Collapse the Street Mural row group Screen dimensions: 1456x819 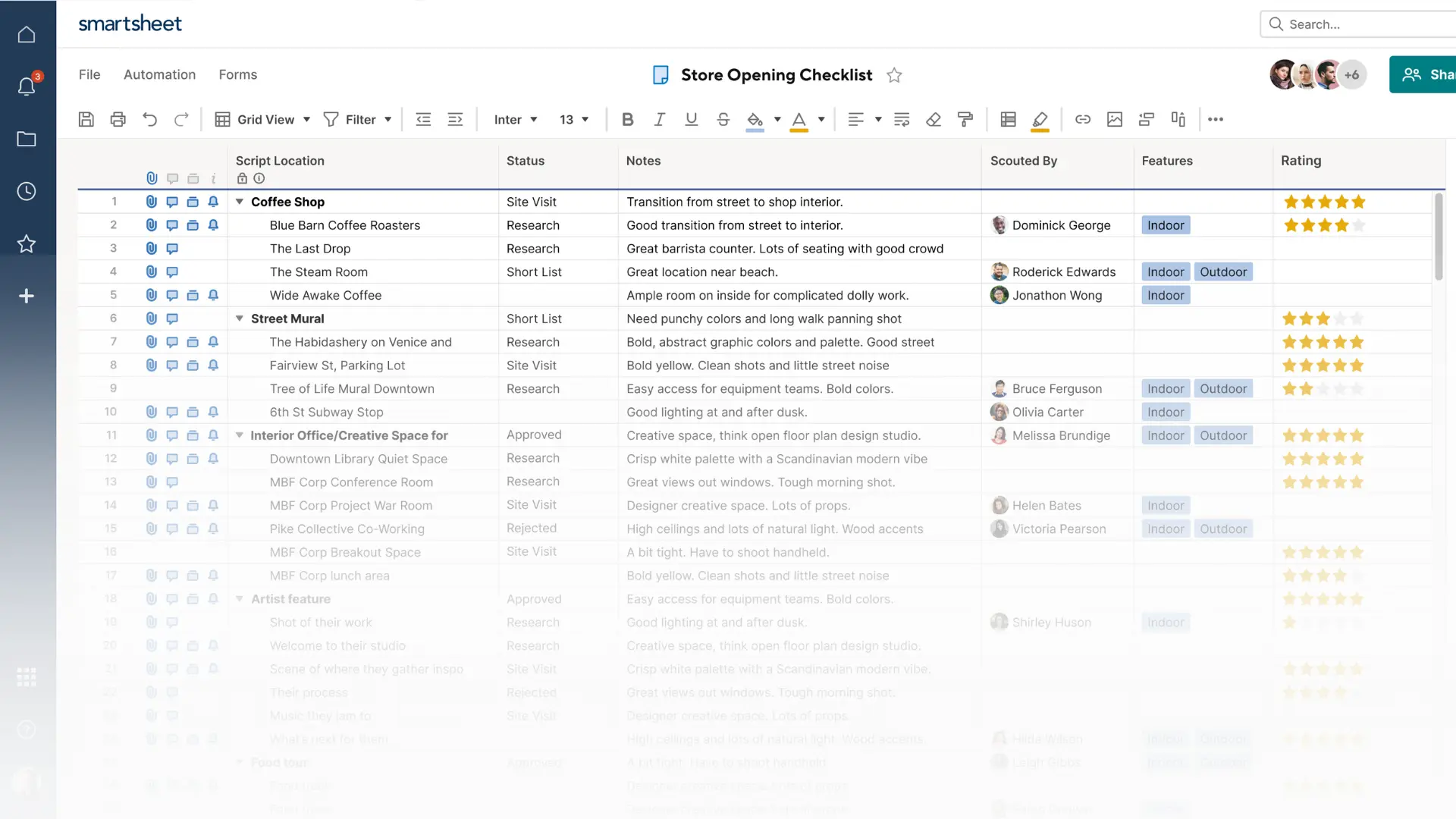(x=239, y=318)
